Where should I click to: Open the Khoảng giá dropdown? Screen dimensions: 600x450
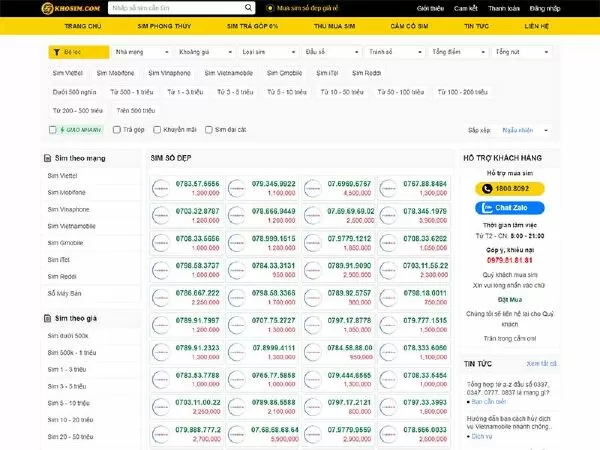point(205,52)
